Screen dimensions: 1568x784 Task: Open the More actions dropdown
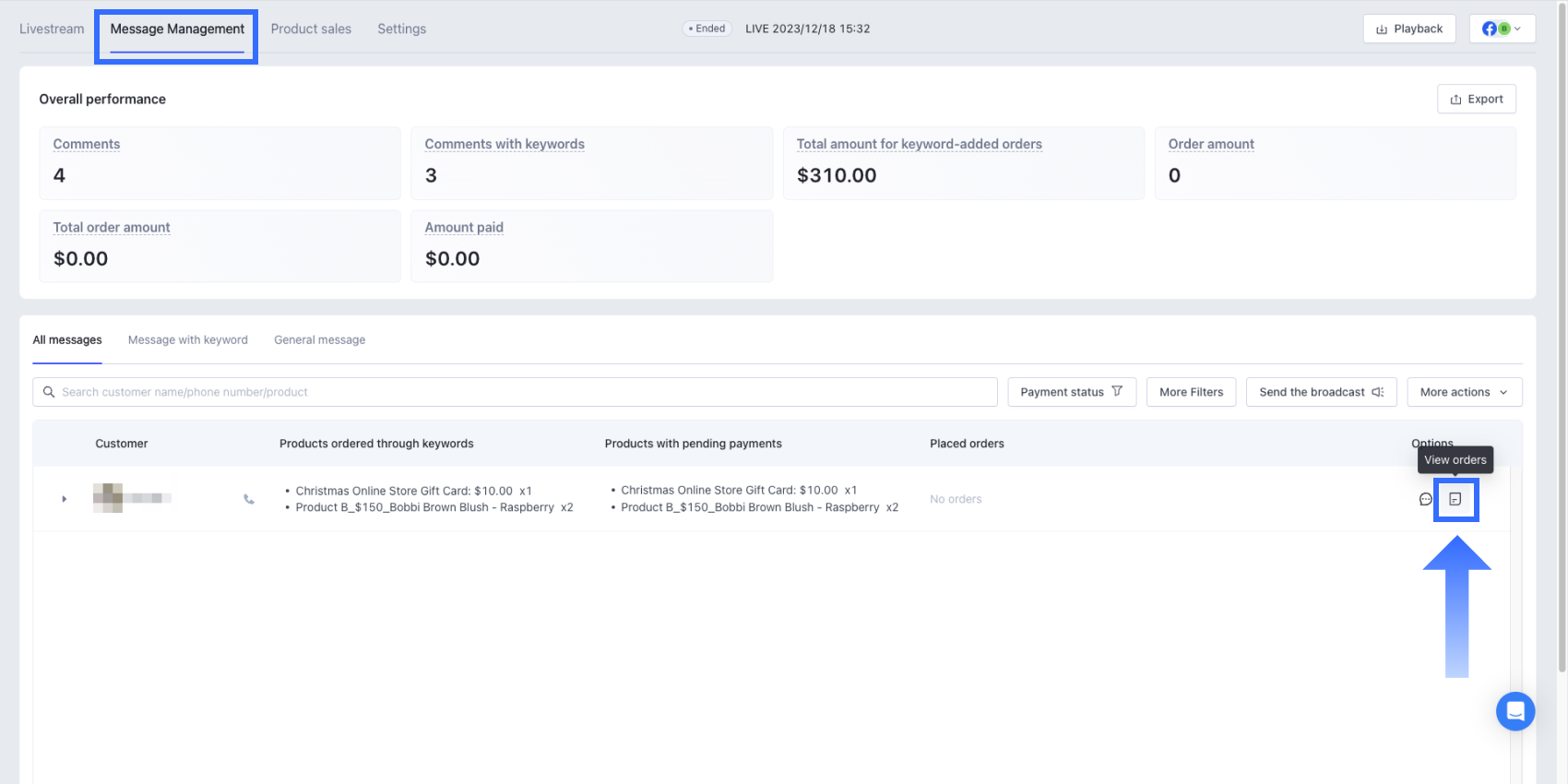coord(1464,392)
